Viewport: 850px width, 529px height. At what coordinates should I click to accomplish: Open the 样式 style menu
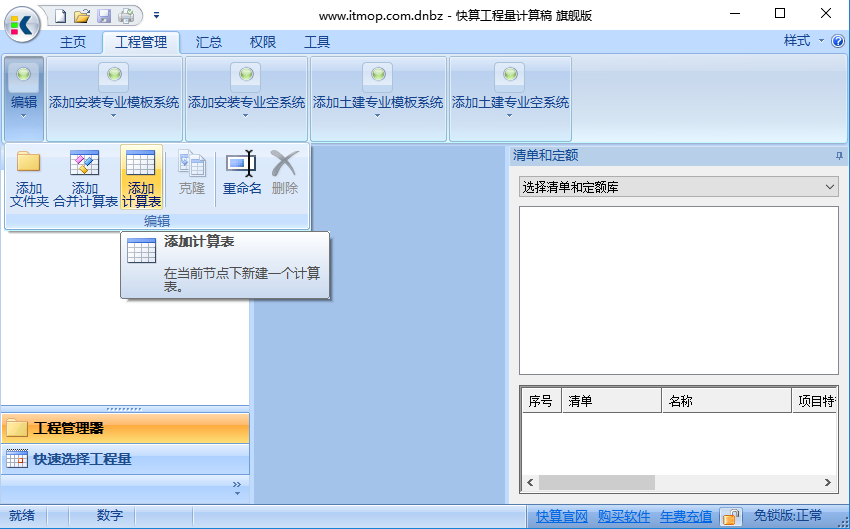point(803,41)
